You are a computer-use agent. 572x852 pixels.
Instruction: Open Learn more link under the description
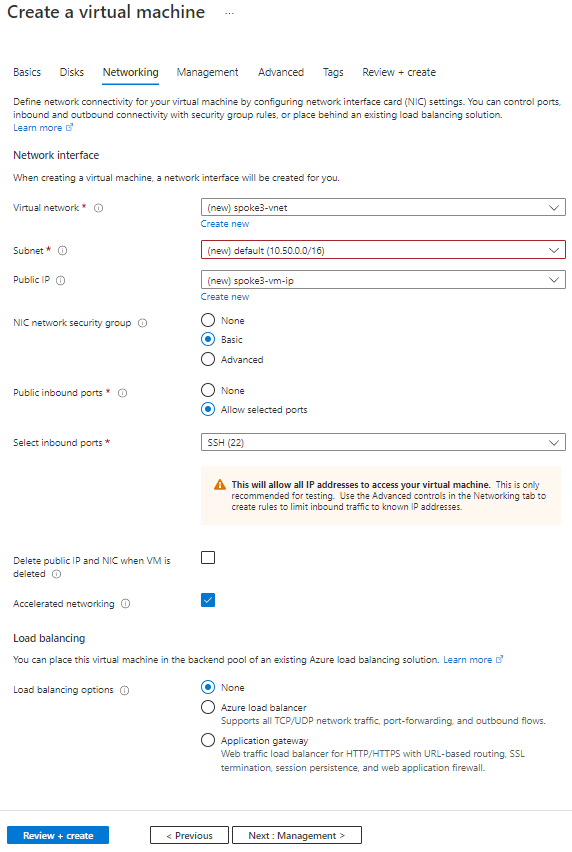37,128
